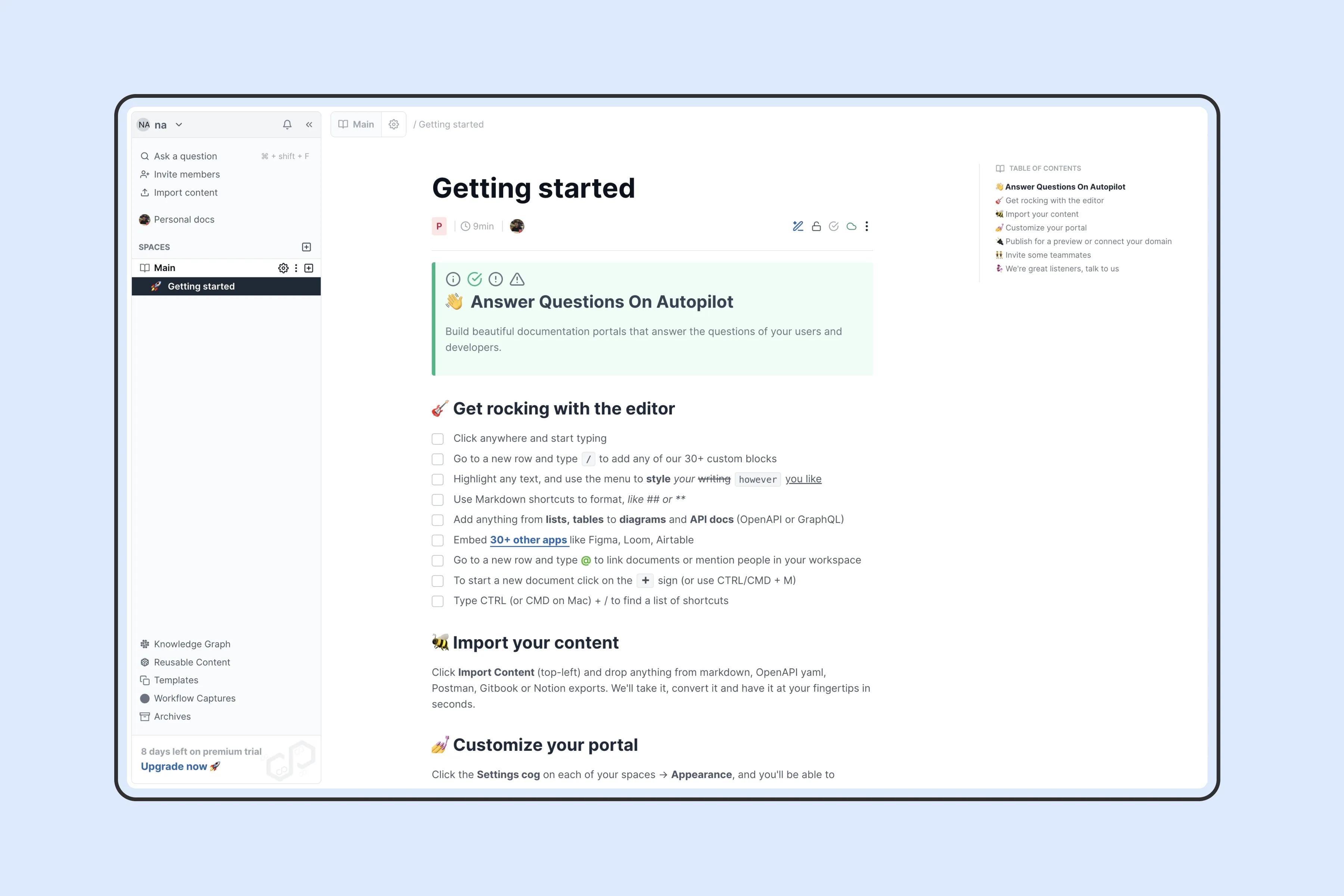The width and height of the screenshot is (1344, 896).
Task: Click the Knowledge Graph icon in sidebar
Action: point(144,643)
